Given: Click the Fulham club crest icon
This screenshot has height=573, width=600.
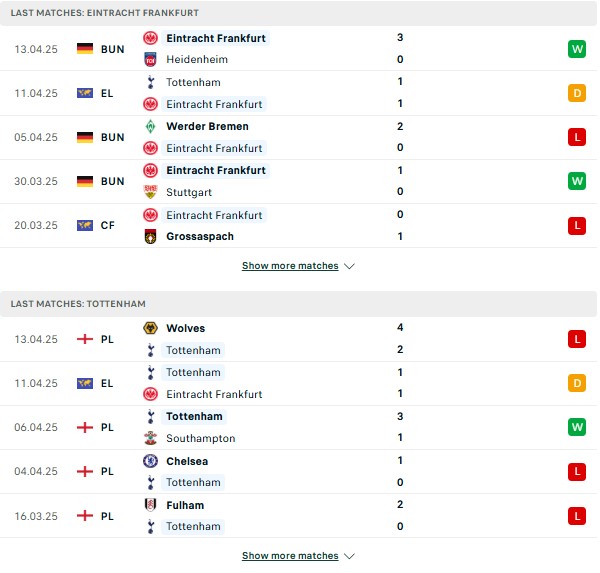Looking at the screenshot, I should pyautogui.click(x=150, y=505).
